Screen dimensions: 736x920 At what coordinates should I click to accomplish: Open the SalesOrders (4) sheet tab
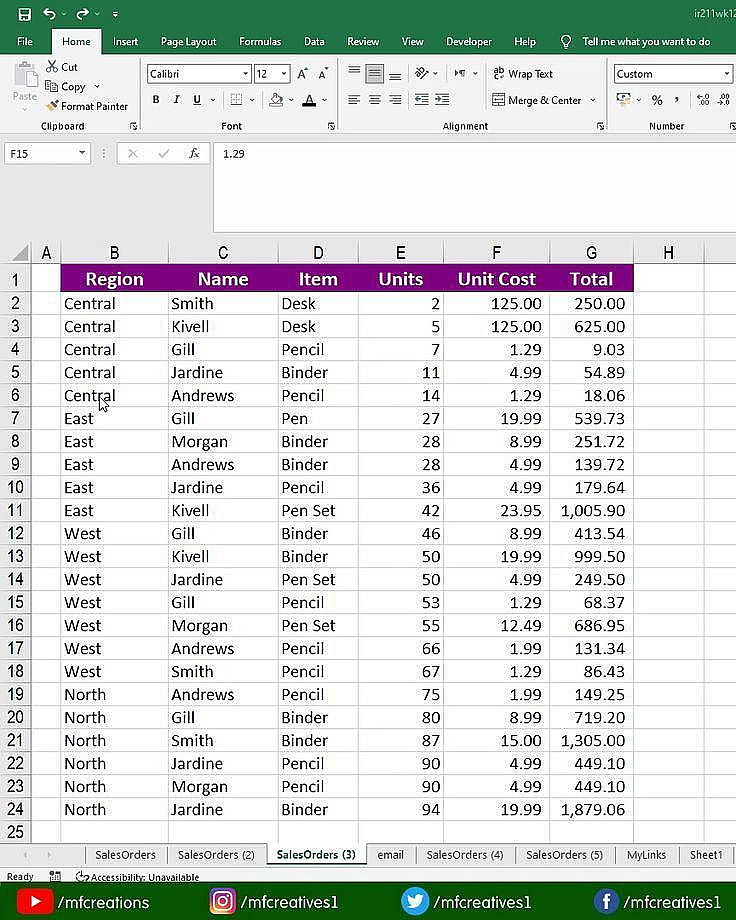click(x=465, y=854)
